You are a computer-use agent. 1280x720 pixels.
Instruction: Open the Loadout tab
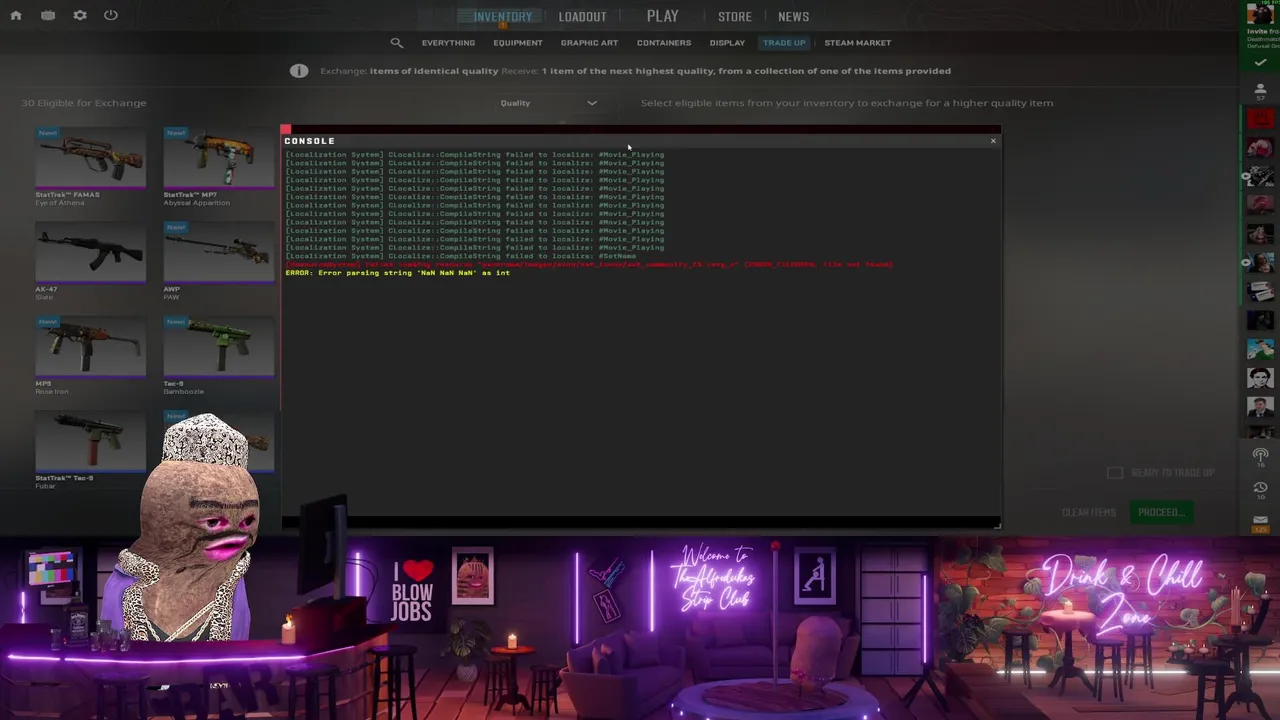click(x=582, y=17)
